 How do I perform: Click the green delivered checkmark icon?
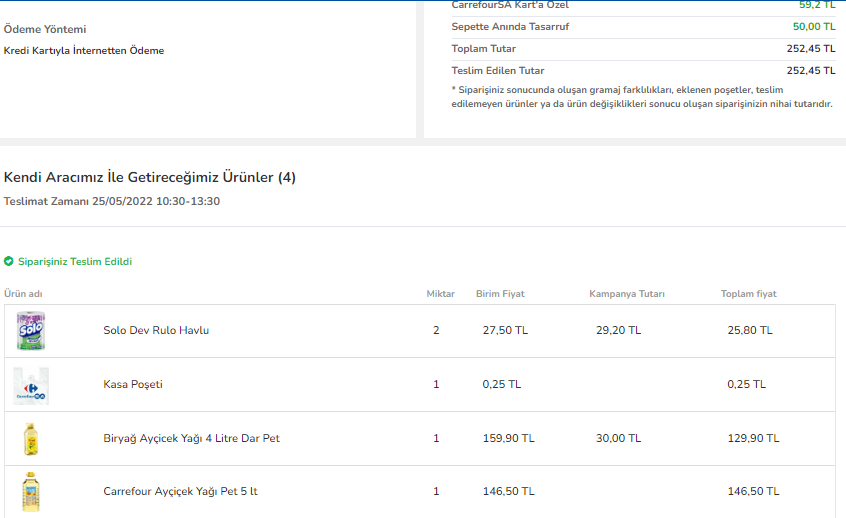point(9,262)
